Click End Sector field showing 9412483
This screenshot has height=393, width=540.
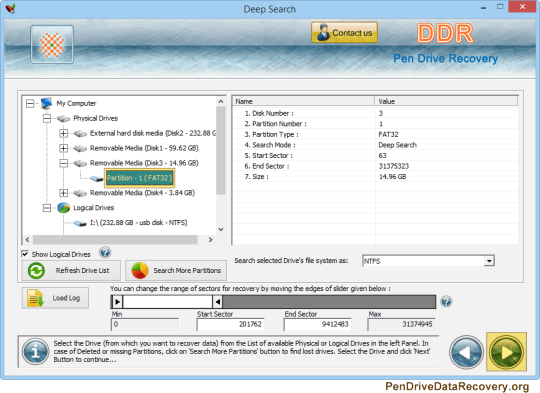click(x=317, y=324)
